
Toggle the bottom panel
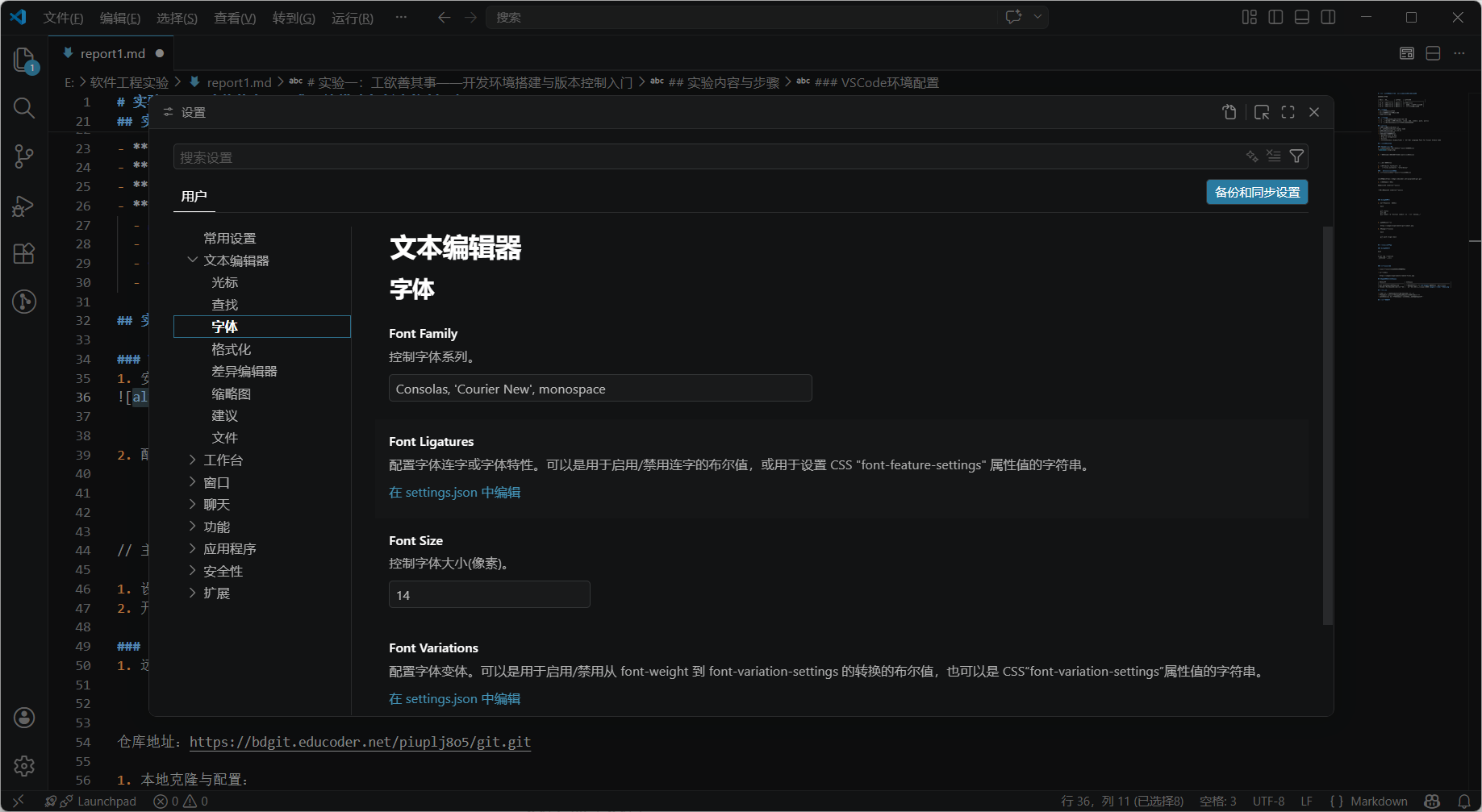click(x=1302, y=17)
